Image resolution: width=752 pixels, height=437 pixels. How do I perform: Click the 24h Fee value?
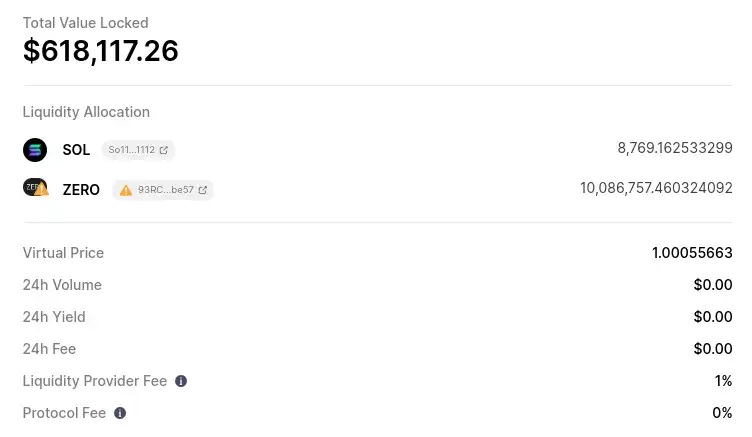(x=713, y=349)
